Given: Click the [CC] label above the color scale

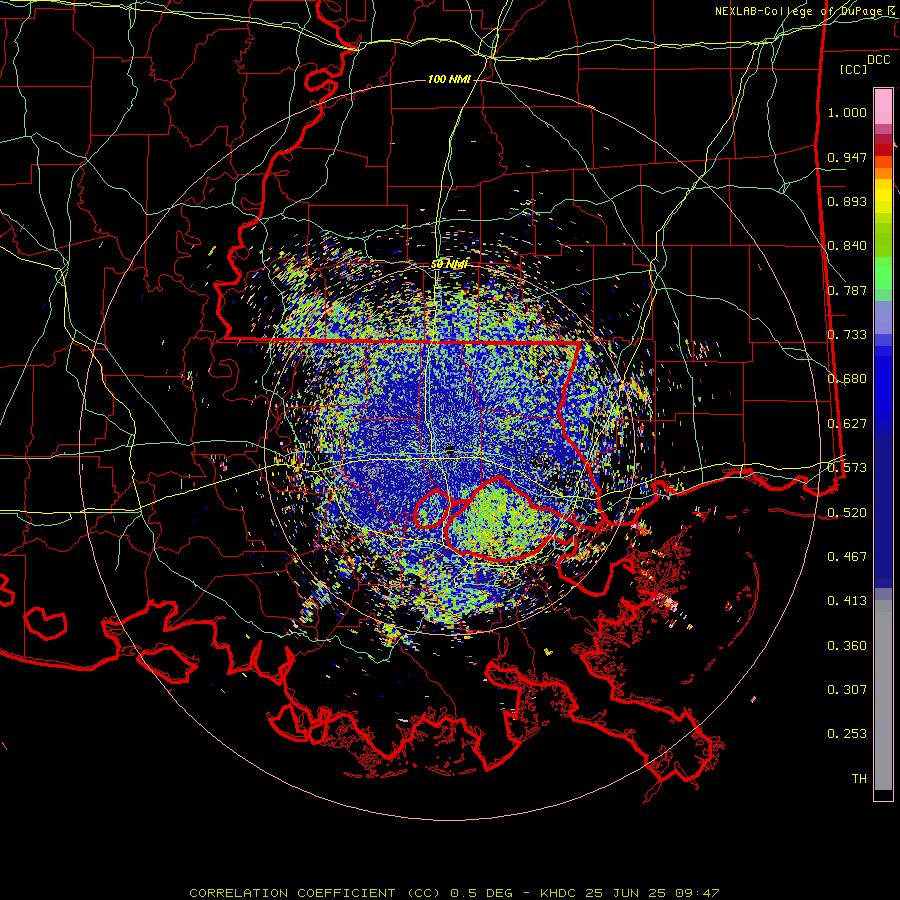Looking at the screenshot, I should 854,69.
